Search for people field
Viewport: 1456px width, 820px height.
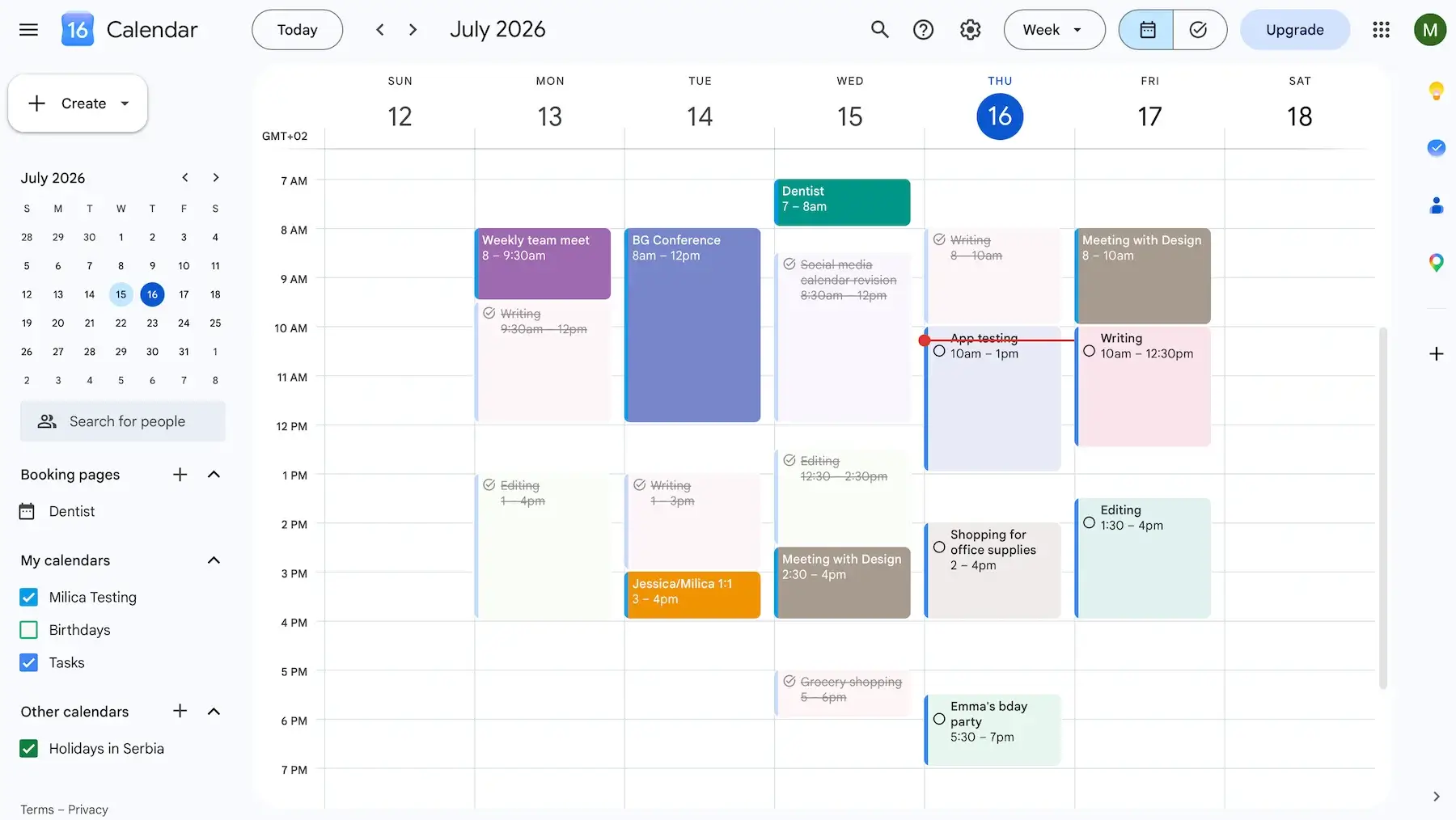pyautogui.click(x=123, y=421)
